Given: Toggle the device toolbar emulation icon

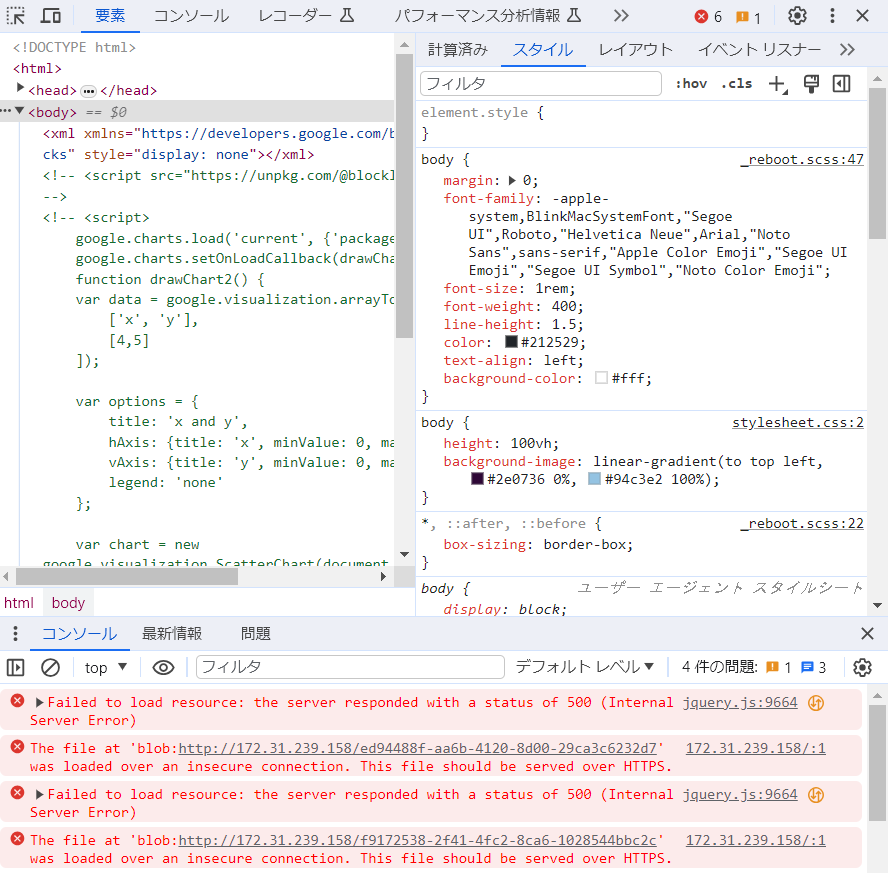Looking at the screenshot, I should point(51,16).
